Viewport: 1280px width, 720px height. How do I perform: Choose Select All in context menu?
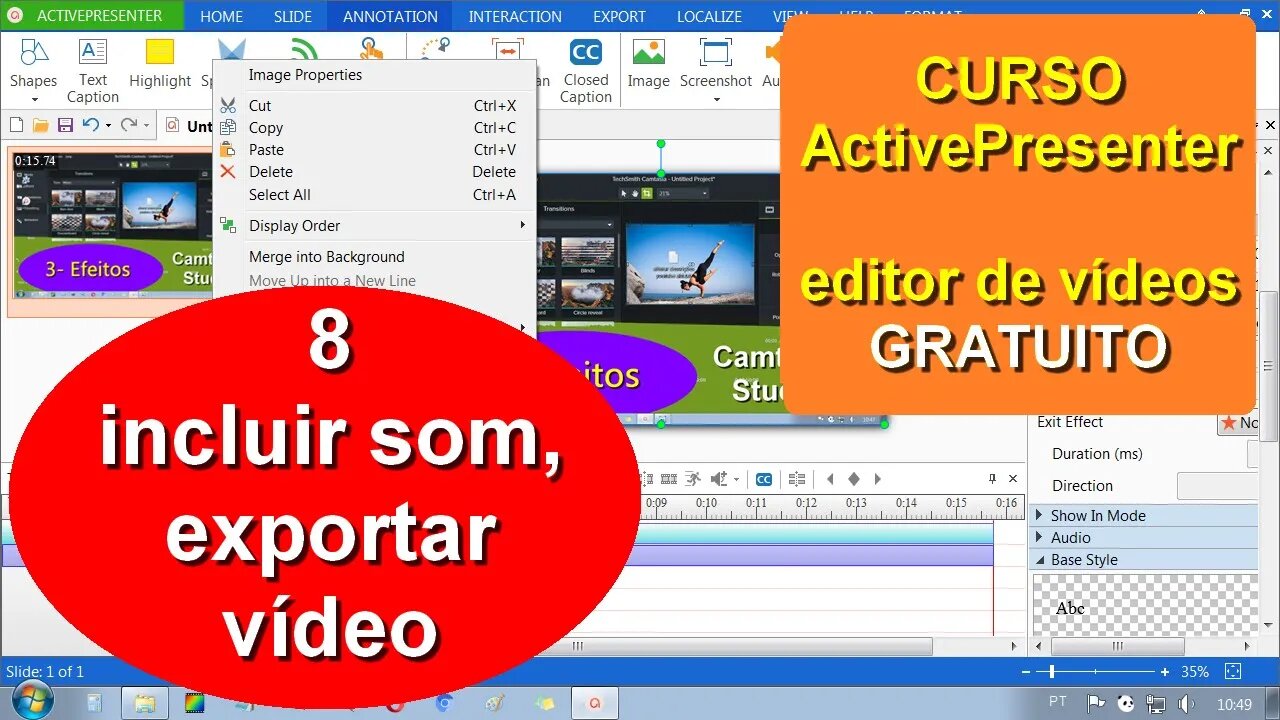pos(374,194)
